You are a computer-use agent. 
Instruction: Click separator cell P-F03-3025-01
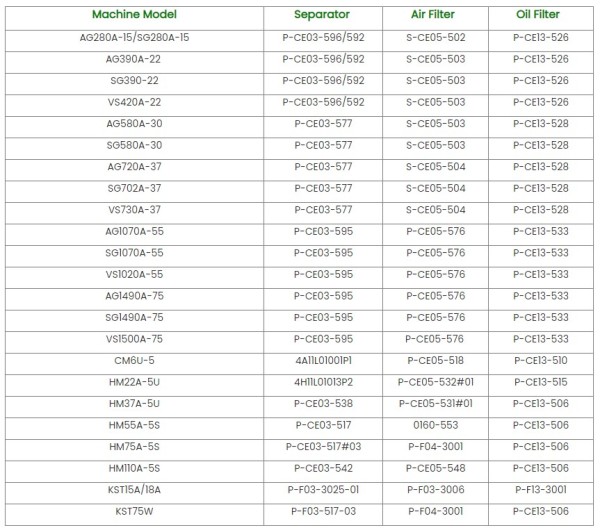click(x=323, y=490)
